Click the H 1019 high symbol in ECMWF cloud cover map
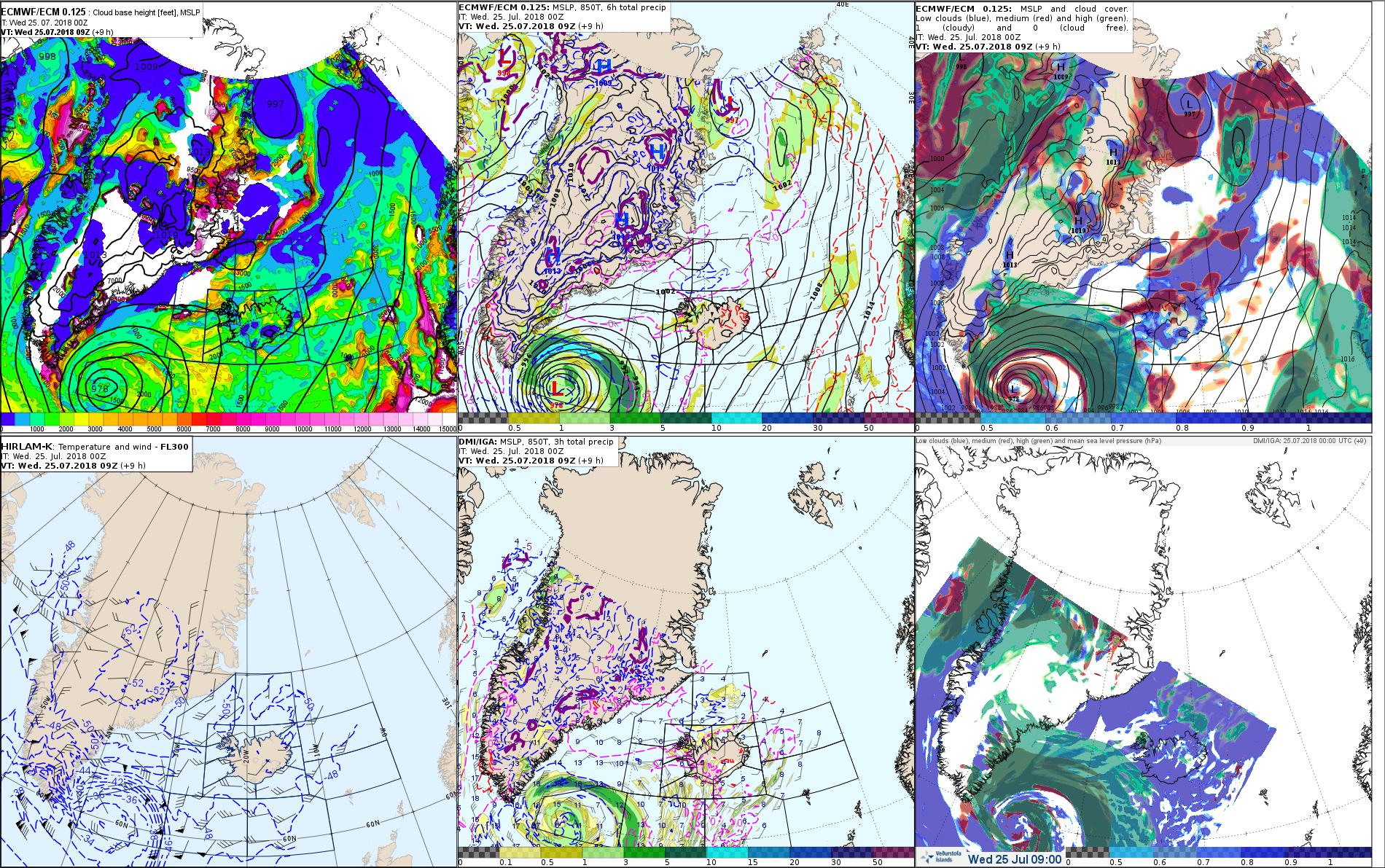Image resolution: width=1385 pixels, height=868 pixels. point(1080,224)
